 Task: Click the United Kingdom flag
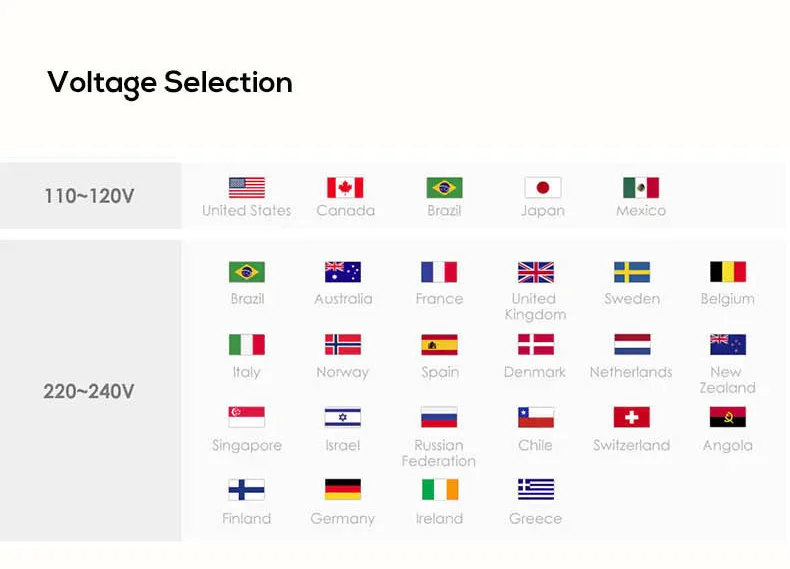pyautogui.click(x=536, y=272)
